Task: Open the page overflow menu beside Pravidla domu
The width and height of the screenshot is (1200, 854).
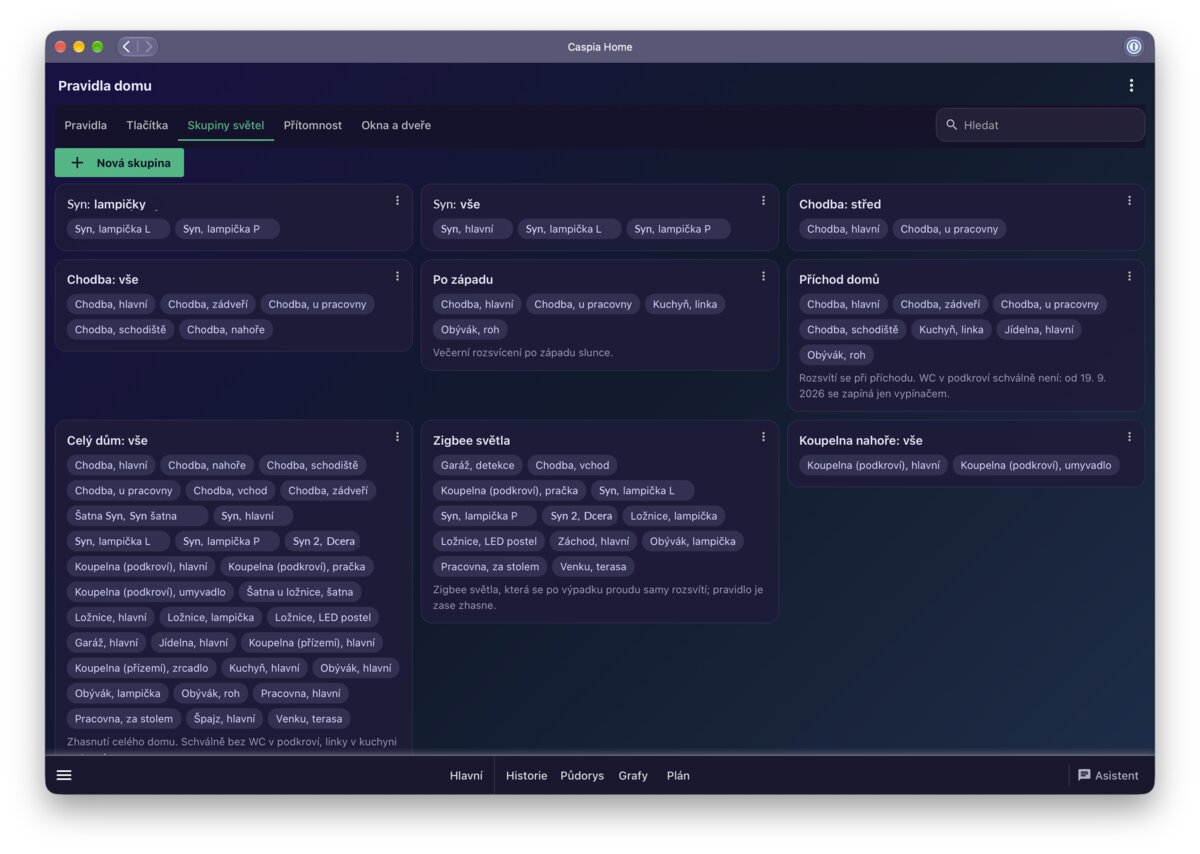Action: pos(1131,86)
